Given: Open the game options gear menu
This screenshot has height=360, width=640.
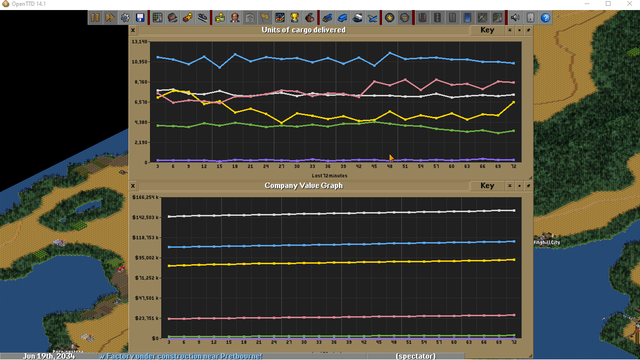Looking at the screenshot, I should pyautogui.click(x=125, y=18).
